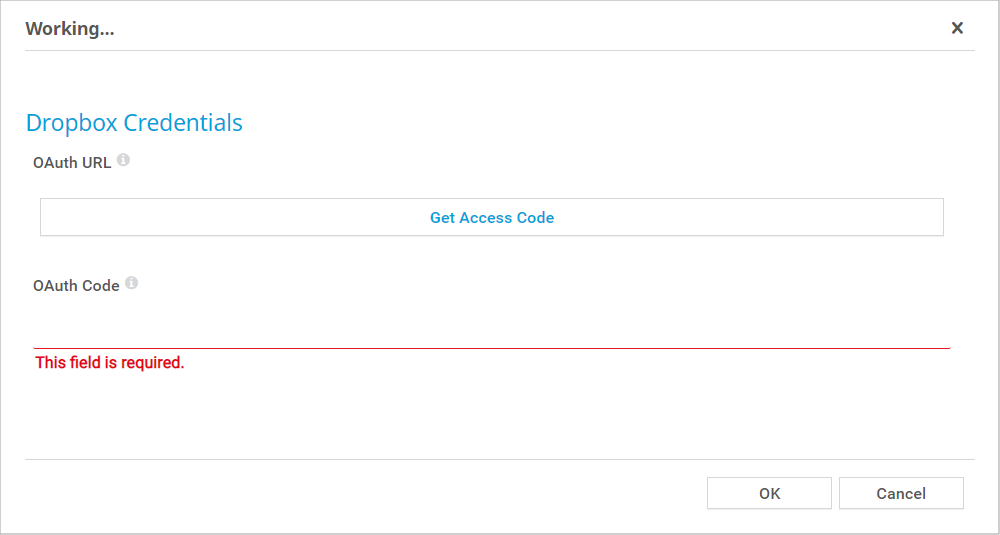Close the Working dialog with the X
This screenshot has width=1000, height=535.
tap(957, 28)
